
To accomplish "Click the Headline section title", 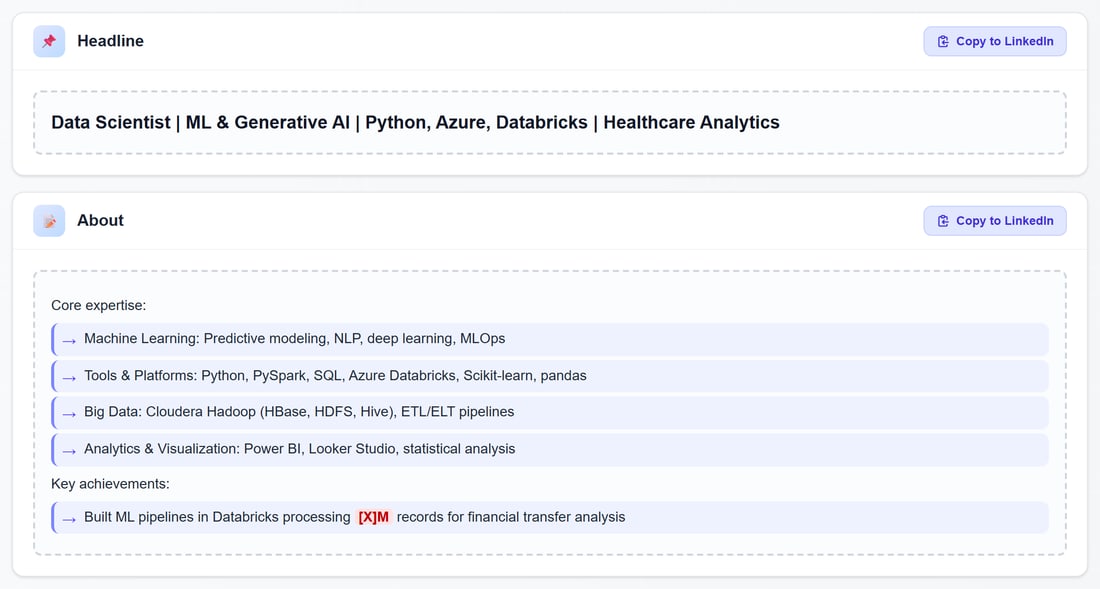I will pos(110,41).
